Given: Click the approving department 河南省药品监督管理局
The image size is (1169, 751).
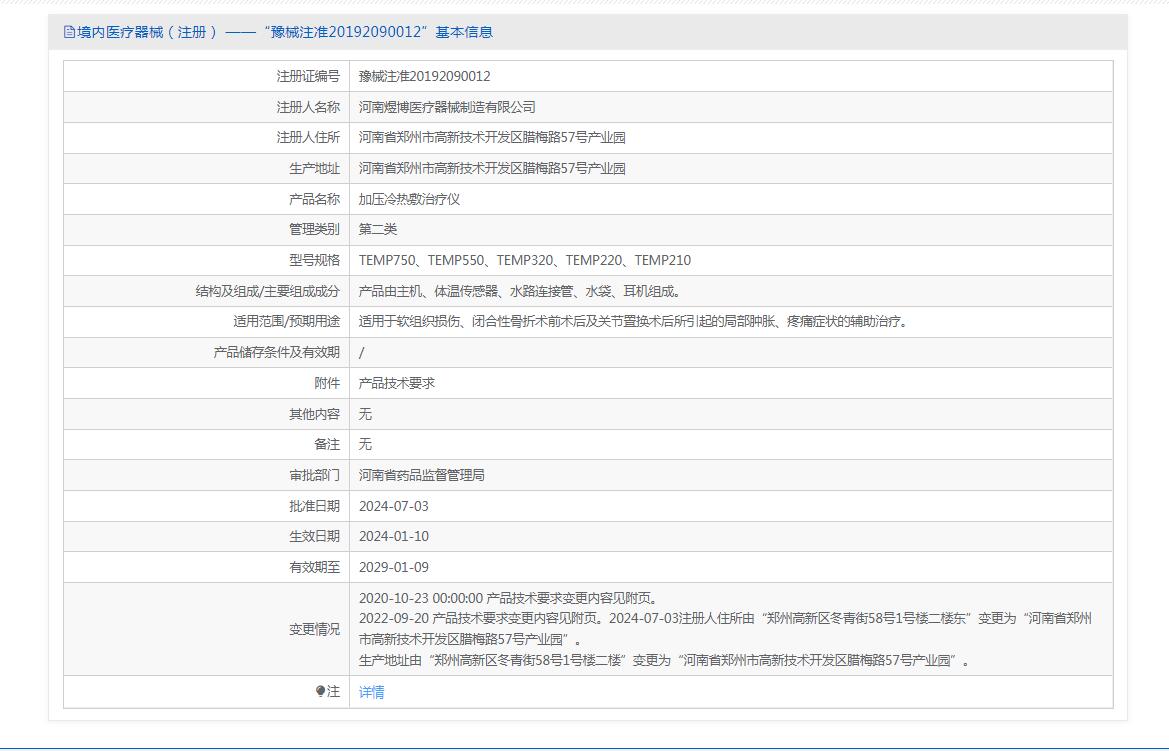Looking at the screenshot, I should (x=421, y=475).
